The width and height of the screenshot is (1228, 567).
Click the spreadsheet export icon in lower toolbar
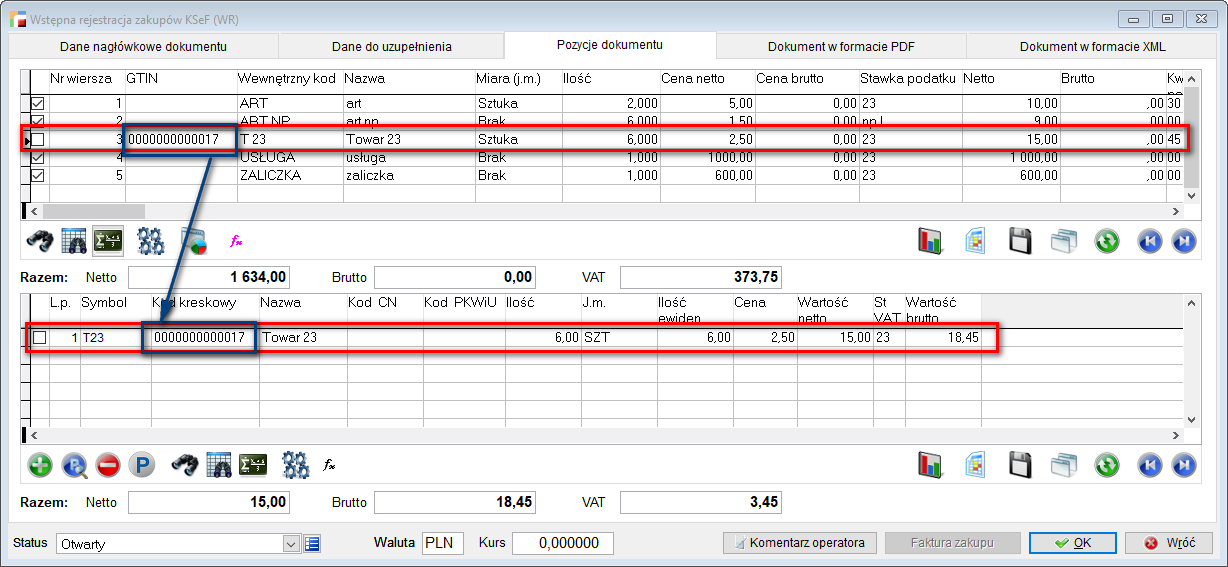point(976,465)
